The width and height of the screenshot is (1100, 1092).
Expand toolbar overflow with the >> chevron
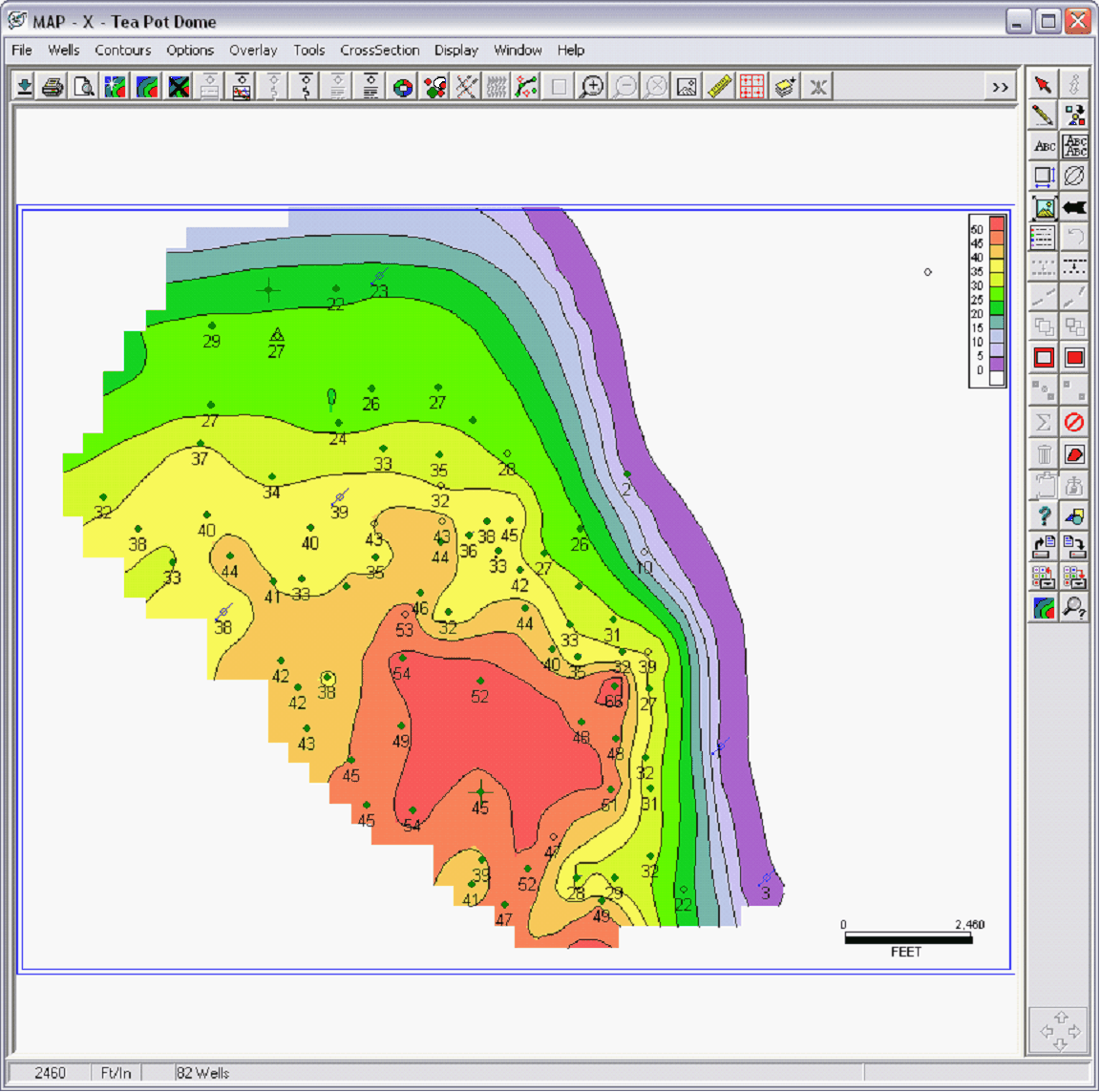tap(1000, 87)
